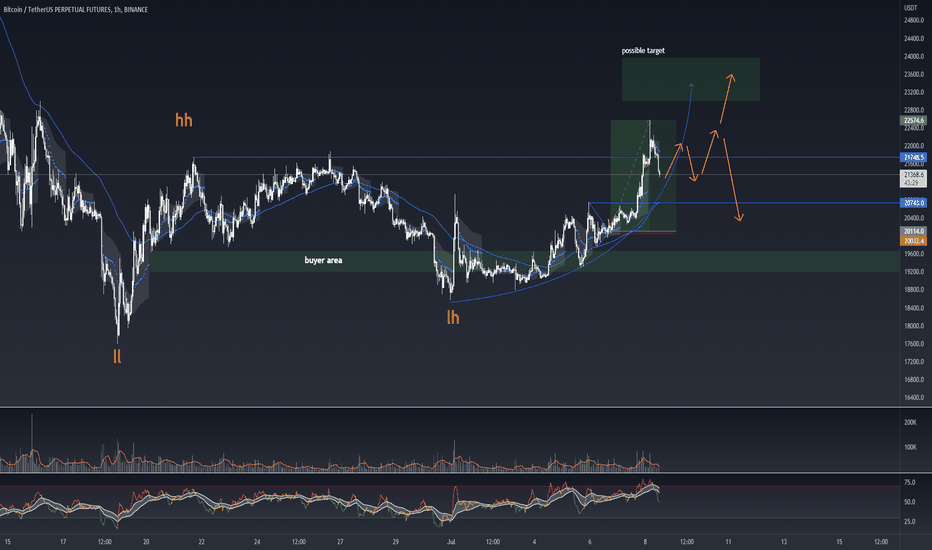932x550 pixels.
Task: Select the orange "lh" annotation
Action: 453,318
